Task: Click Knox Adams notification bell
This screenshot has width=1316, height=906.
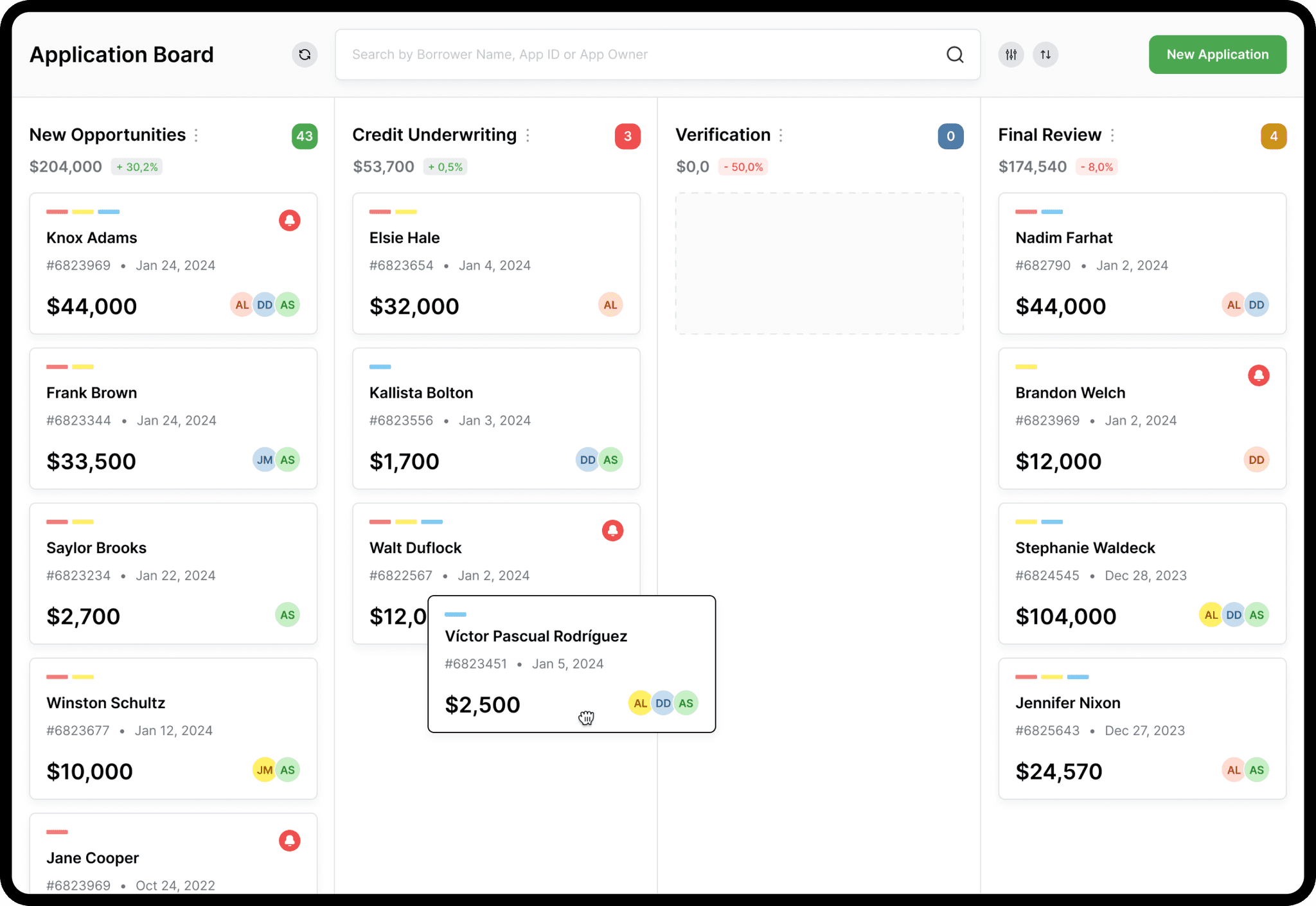Action: [x=289, y=220]
